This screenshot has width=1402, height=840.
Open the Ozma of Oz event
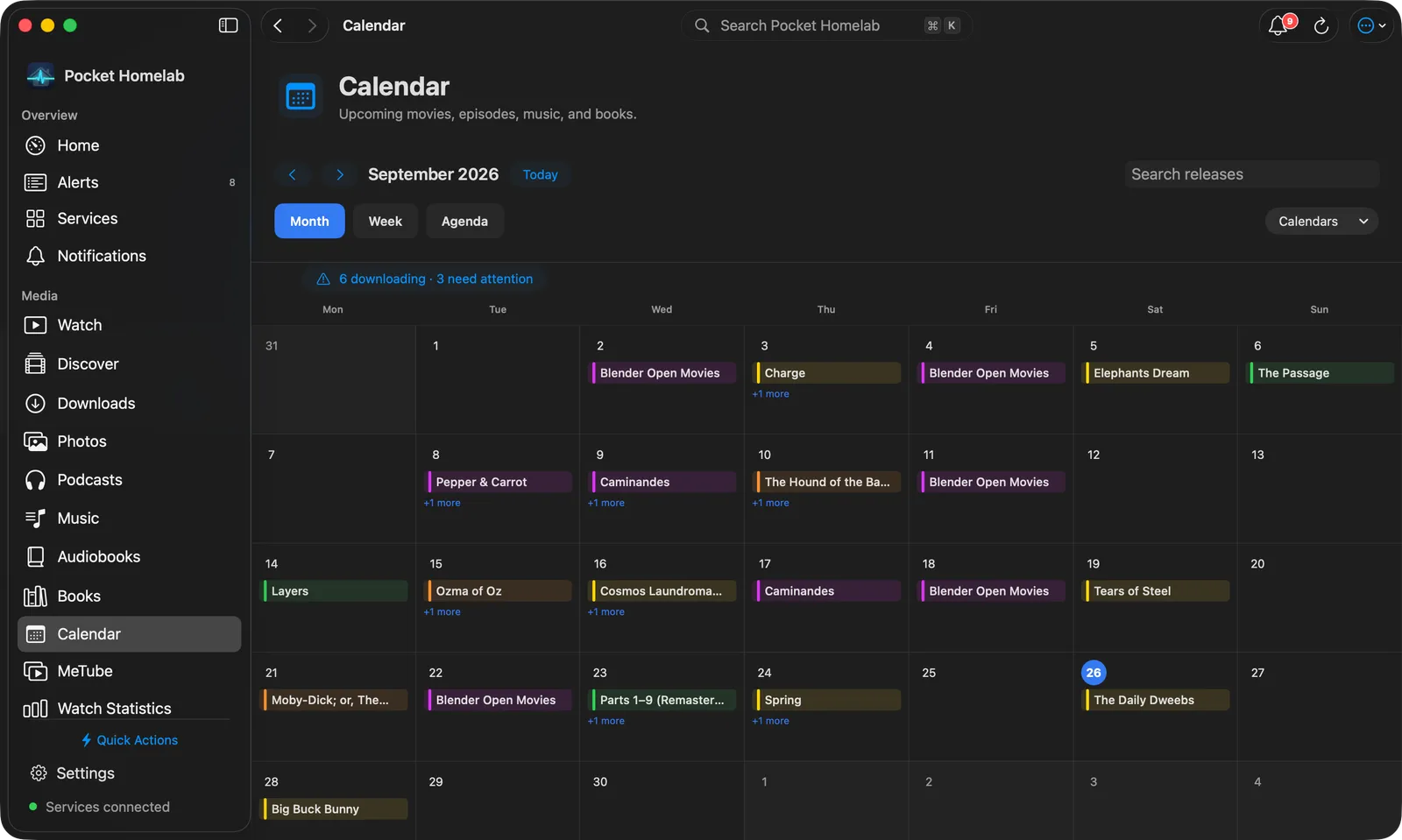point(499,591)
